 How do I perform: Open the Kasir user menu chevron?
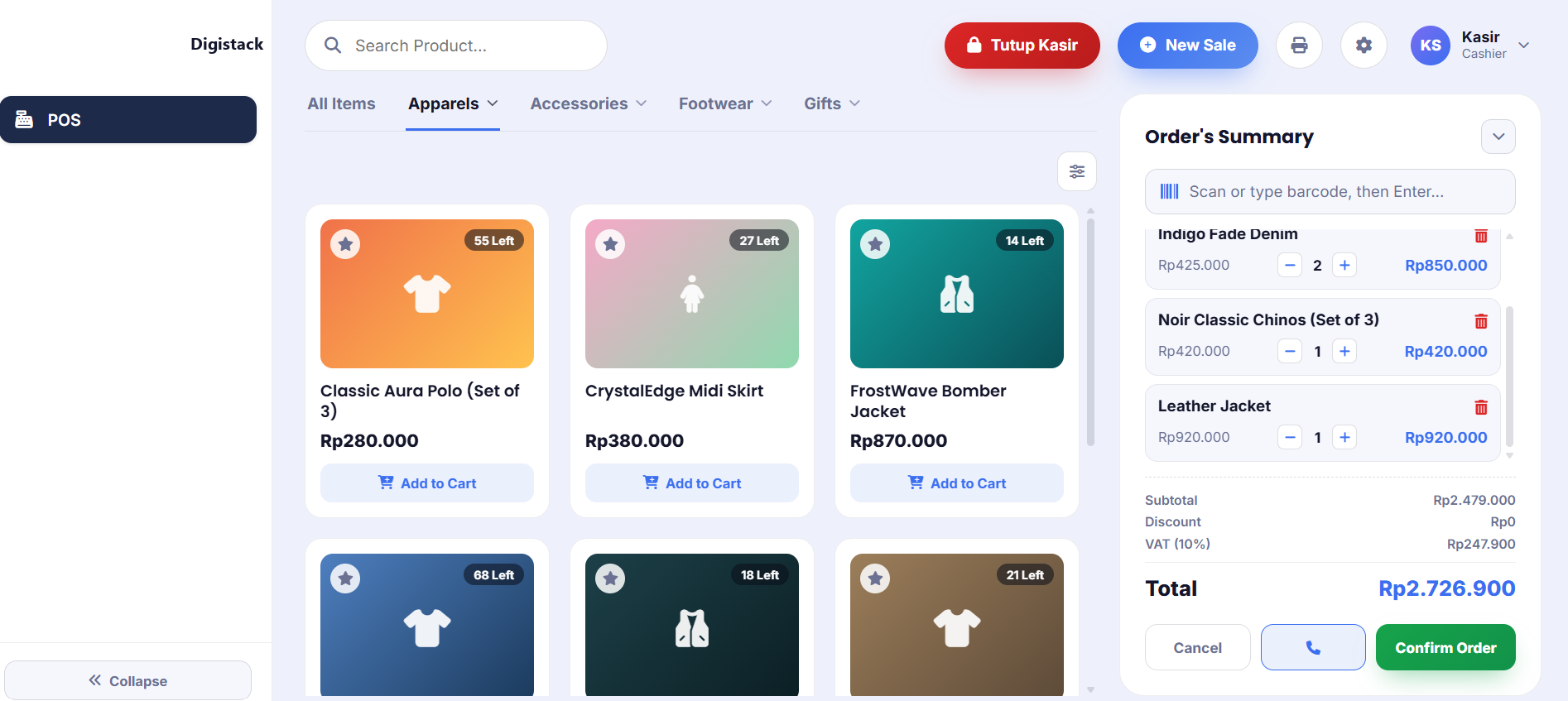pos(1523,46)
